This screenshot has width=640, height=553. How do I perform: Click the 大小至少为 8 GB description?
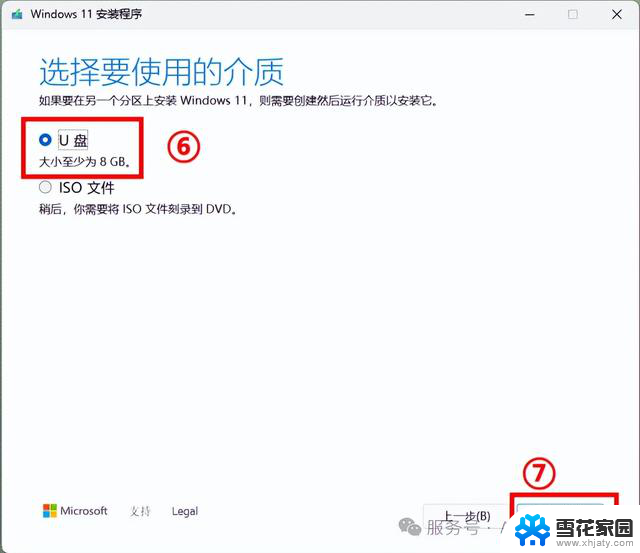[x=84, y=162]
